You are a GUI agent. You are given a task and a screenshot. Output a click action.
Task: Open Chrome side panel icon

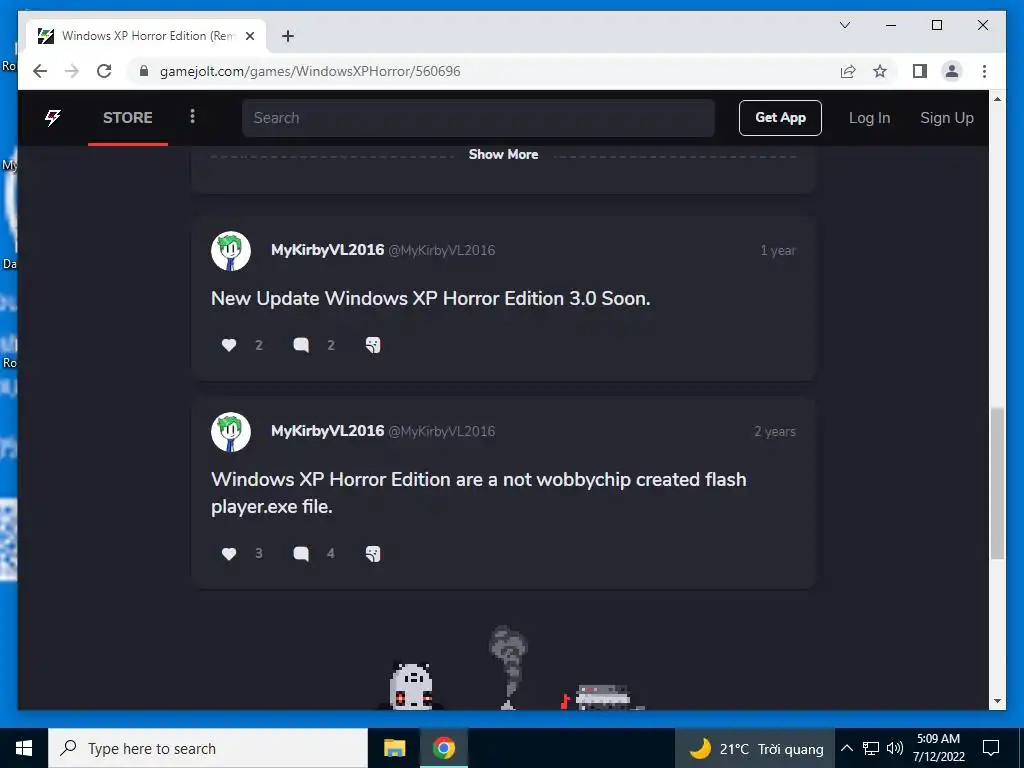920,71
